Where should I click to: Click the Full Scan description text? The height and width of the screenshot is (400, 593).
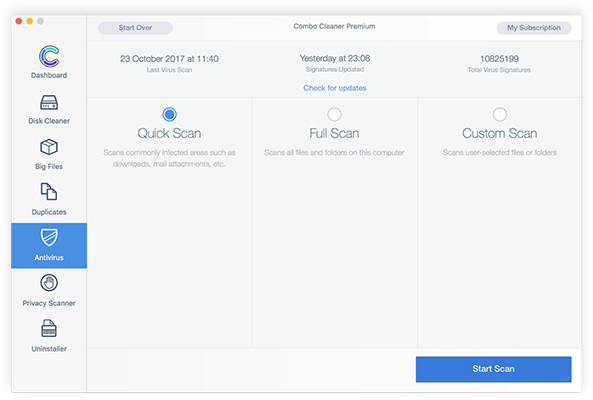(x=334, y=153)
